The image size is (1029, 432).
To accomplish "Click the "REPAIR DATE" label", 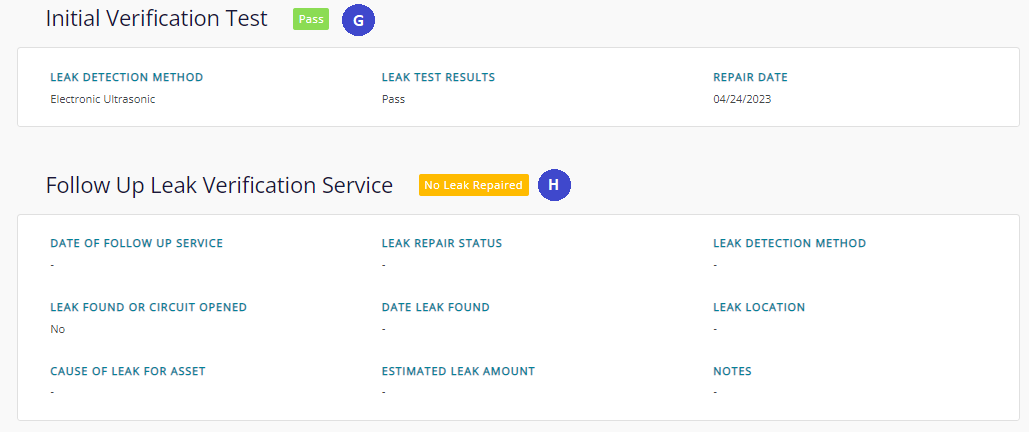I will point(750,77).
